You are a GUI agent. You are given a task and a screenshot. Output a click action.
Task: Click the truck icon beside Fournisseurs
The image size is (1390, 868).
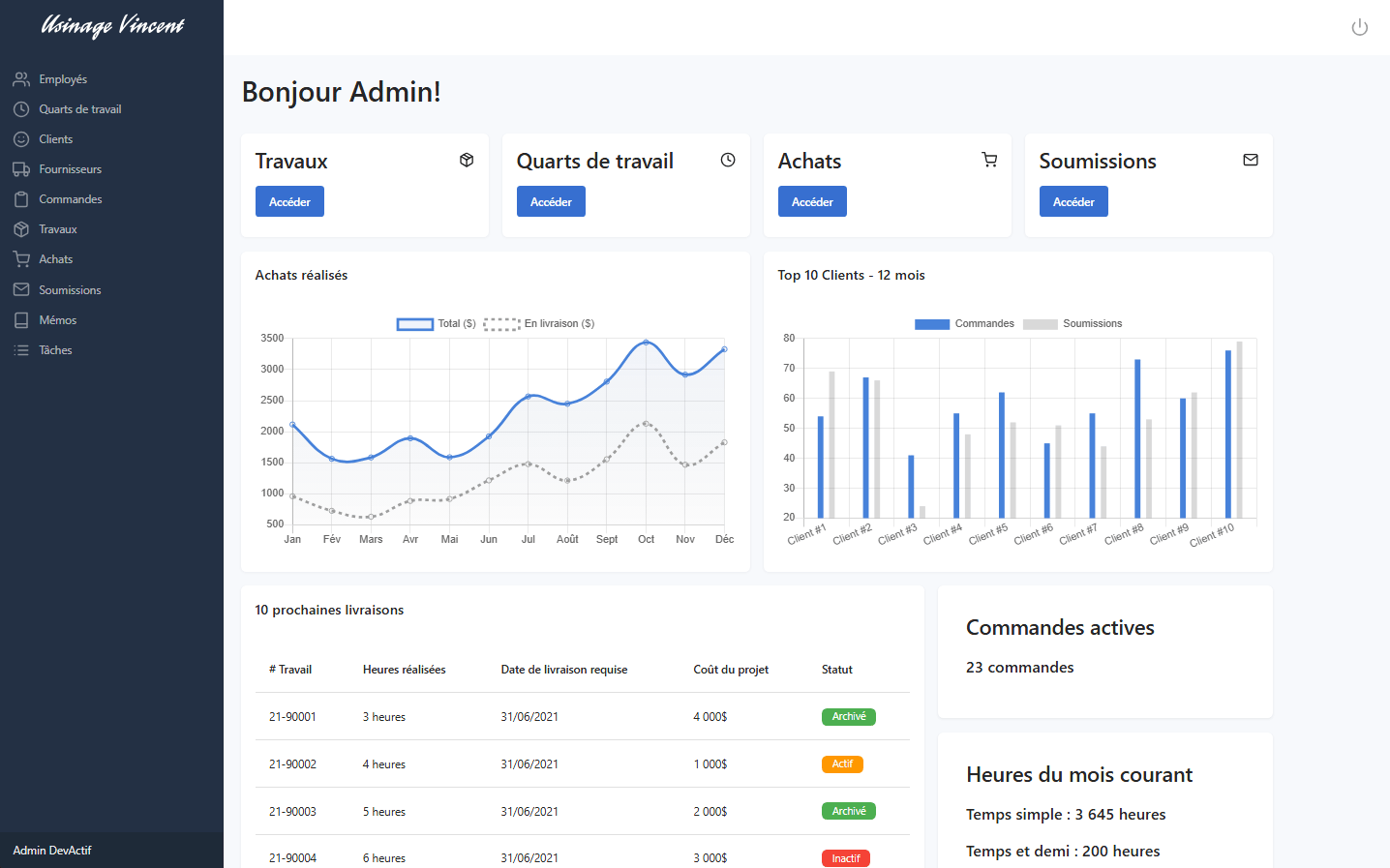[21, 169]
